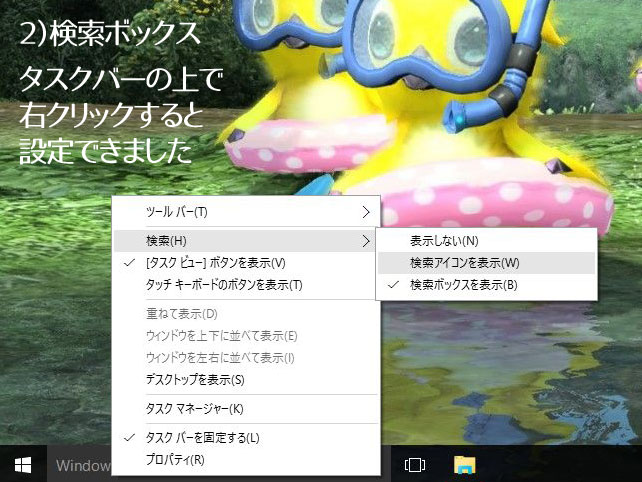Open Task View from the taskbar

tap(414, 465)
